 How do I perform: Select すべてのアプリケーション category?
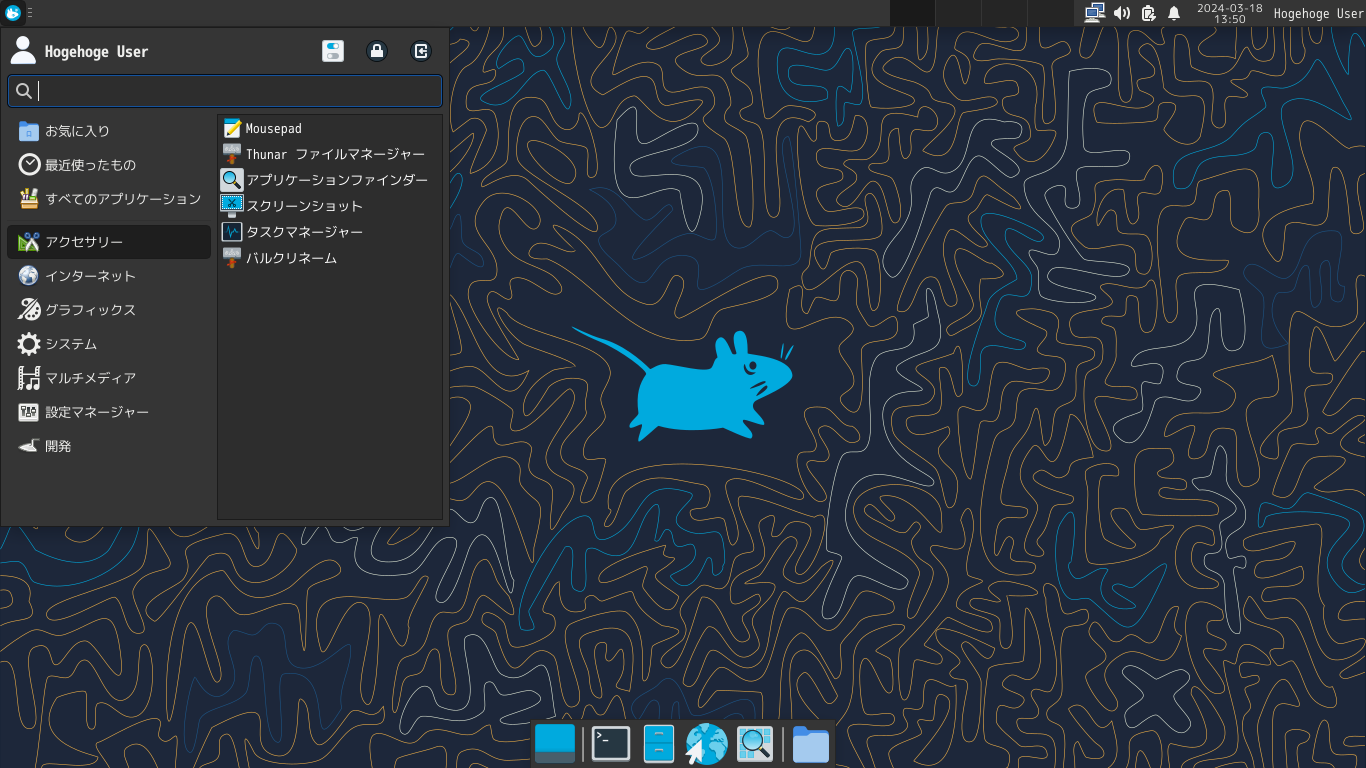tap(109, 199)
